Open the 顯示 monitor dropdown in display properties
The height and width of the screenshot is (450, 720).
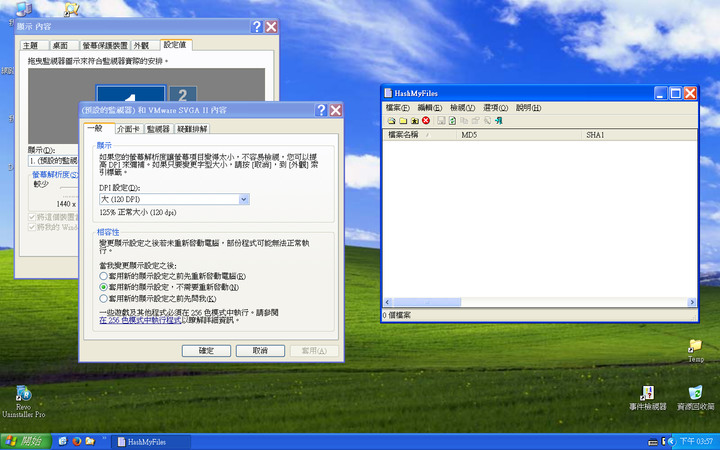[53, 161]
